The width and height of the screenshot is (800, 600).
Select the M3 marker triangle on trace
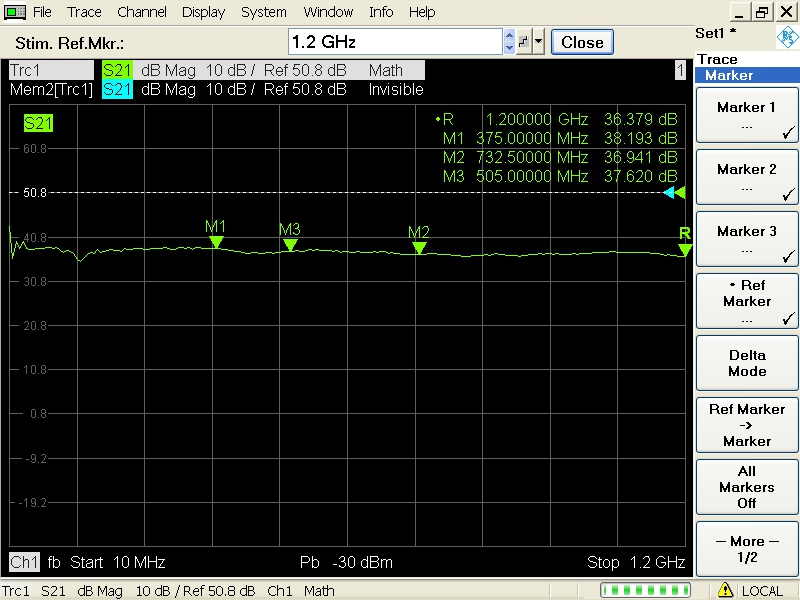point(290,245)
